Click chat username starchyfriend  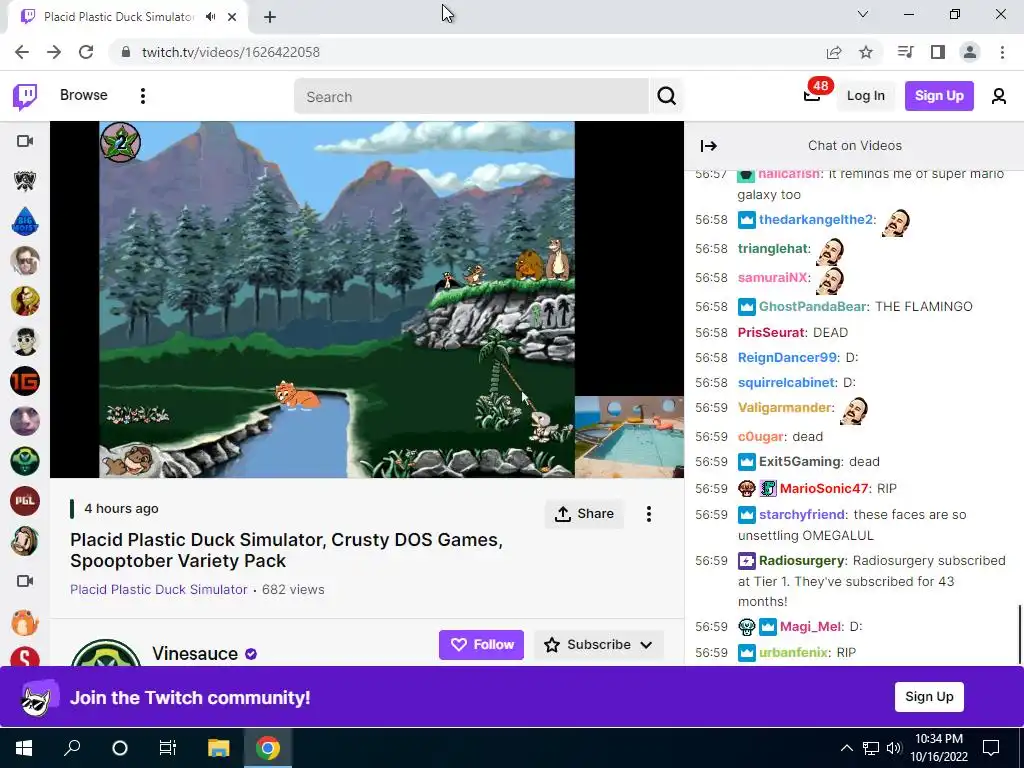click(x=802, y=515)
